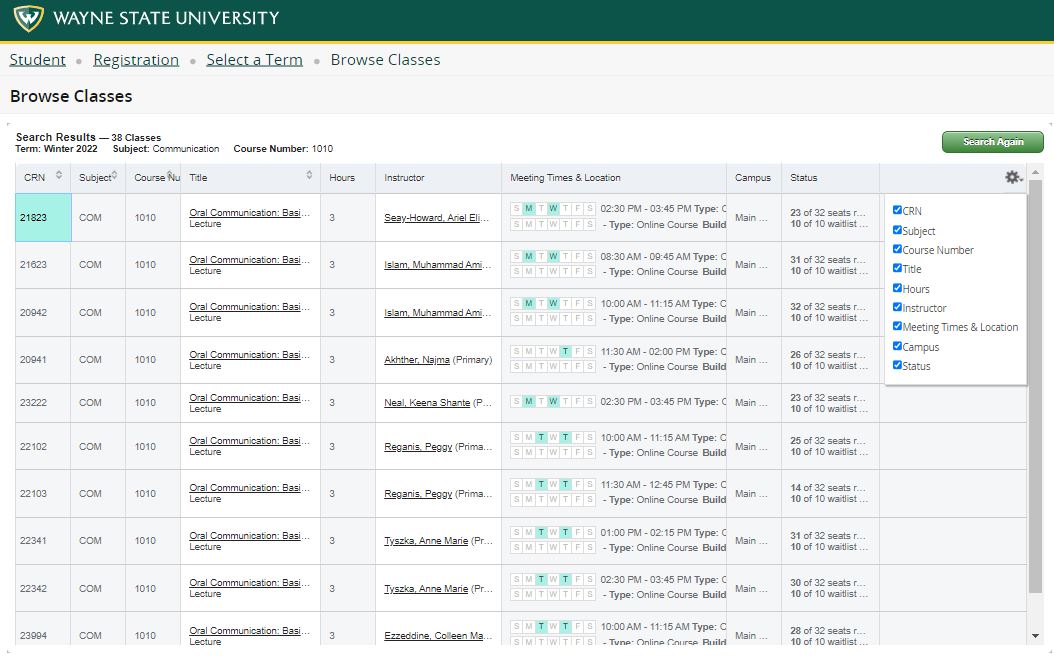Uncheck the CRN column checkbox

(897, 210)
